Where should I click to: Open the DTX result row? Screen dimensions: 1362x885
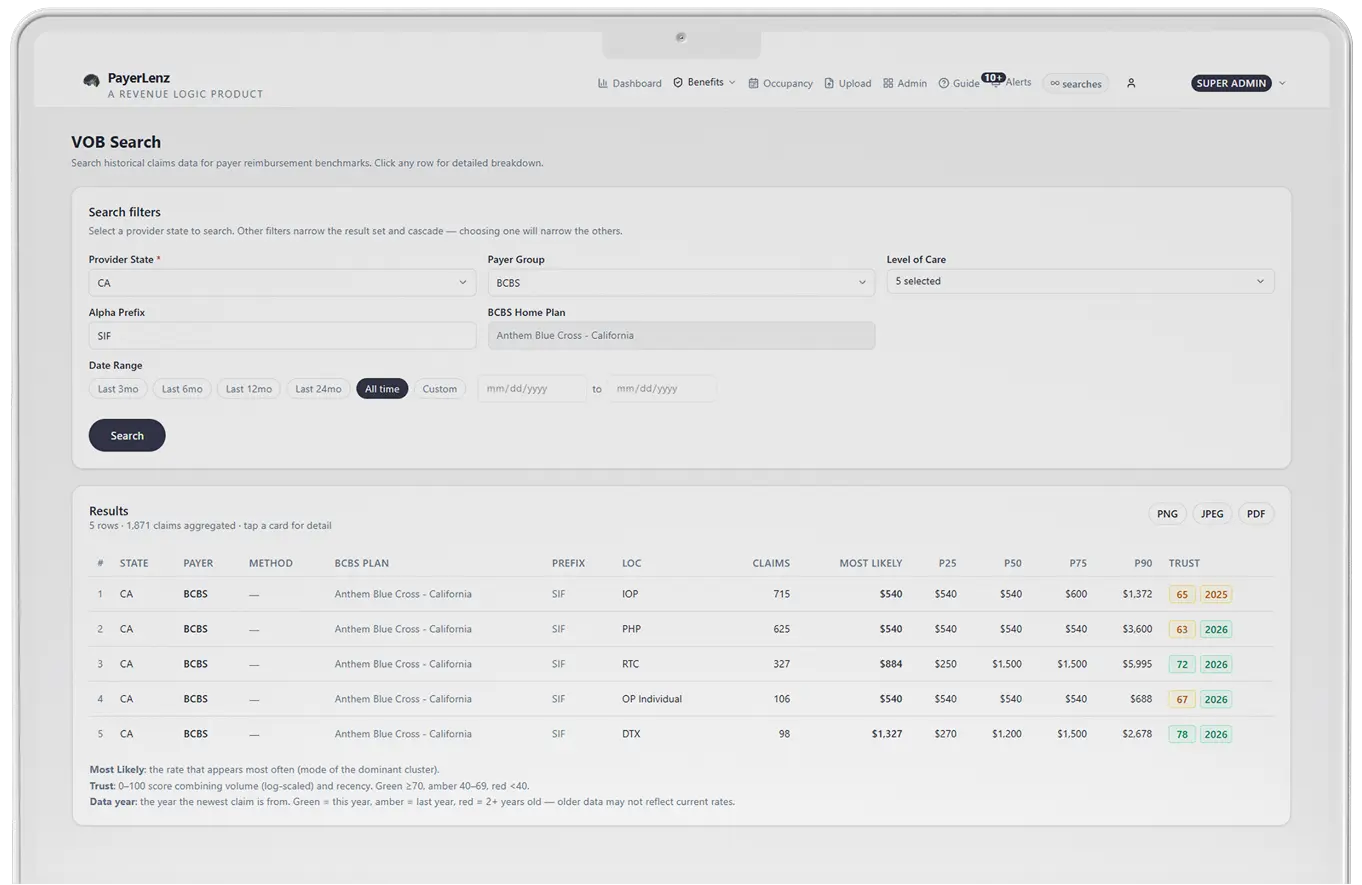click(681, 734)
